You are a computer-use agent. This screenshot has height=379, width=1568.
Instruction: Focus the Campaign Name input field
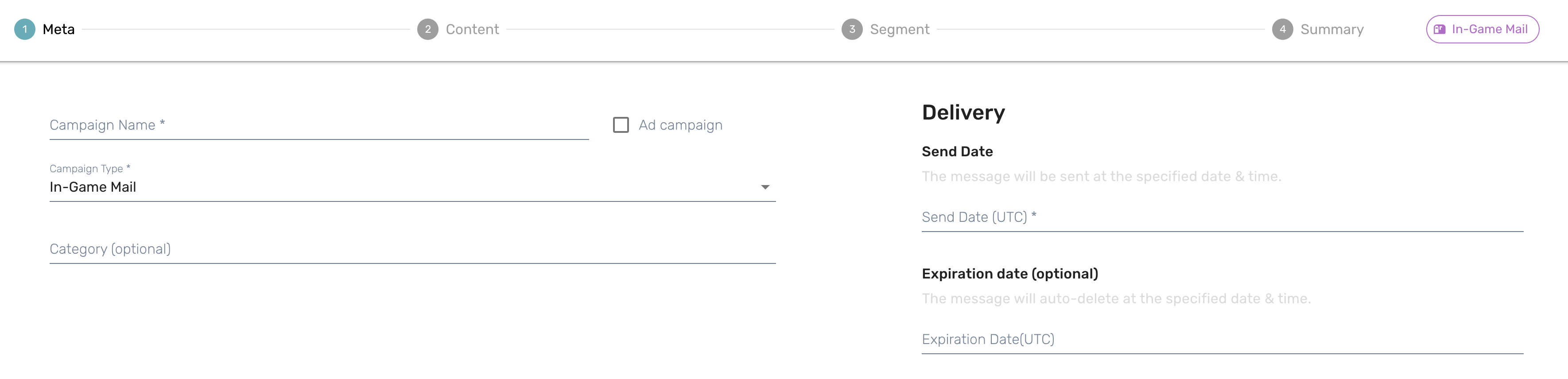(x=318, y=125)
